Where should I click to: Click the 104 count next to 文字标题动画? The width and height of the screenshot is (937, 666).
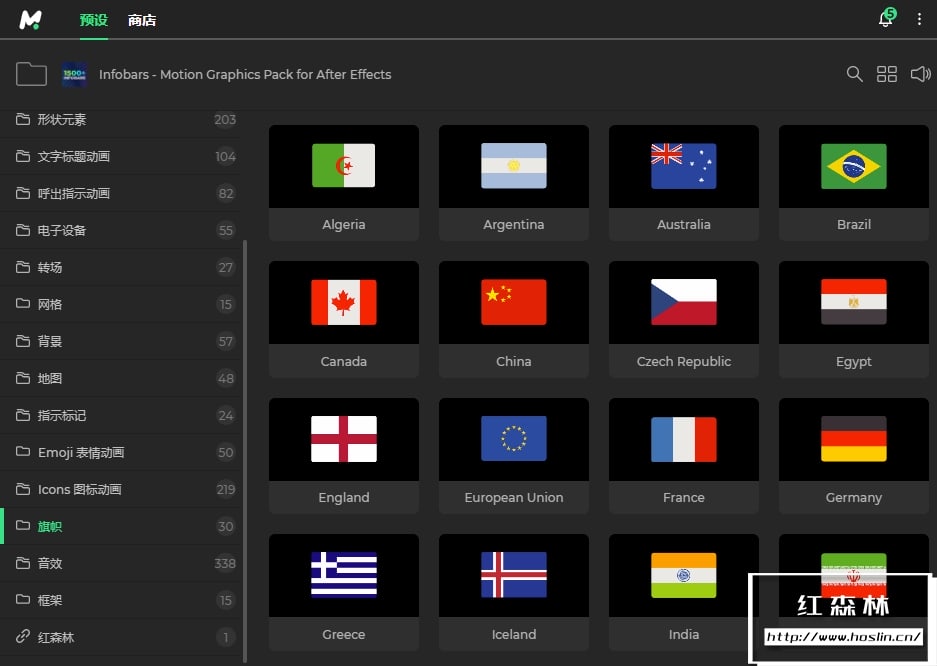pos(226,156)
